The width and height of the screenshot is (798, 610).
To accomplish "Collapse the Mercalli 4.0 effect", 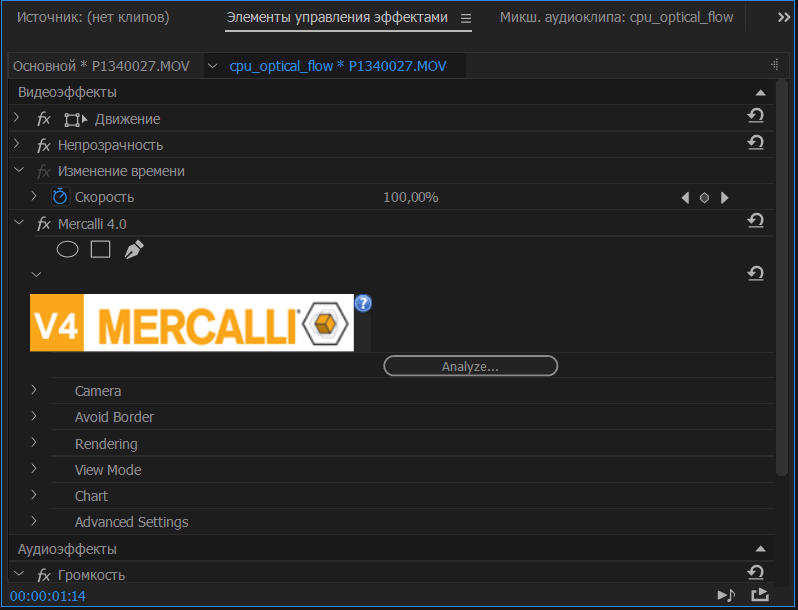I will [19, 223].
